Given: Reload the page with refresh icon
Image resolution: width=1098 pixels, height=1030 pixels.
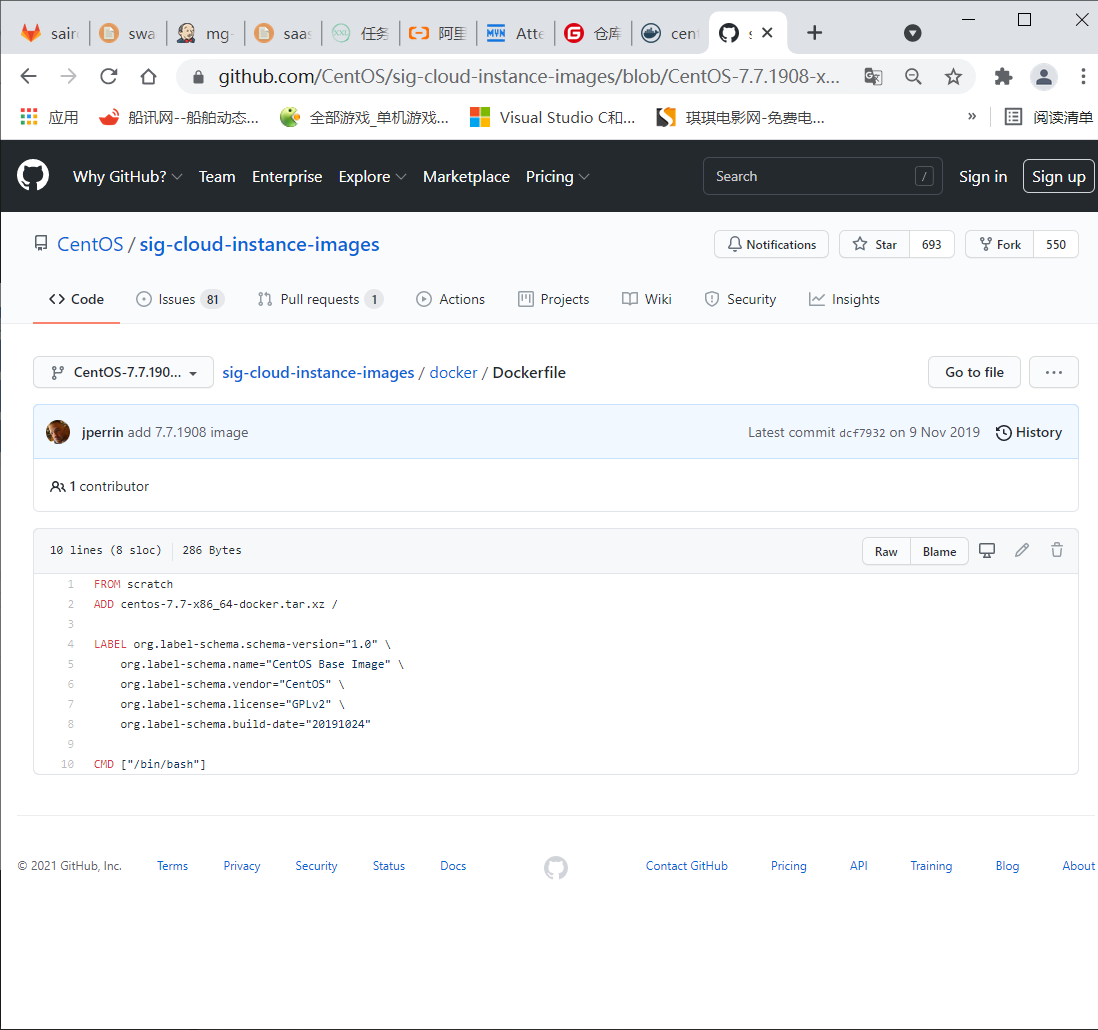Looking at the screenshot, I should 108,77.
